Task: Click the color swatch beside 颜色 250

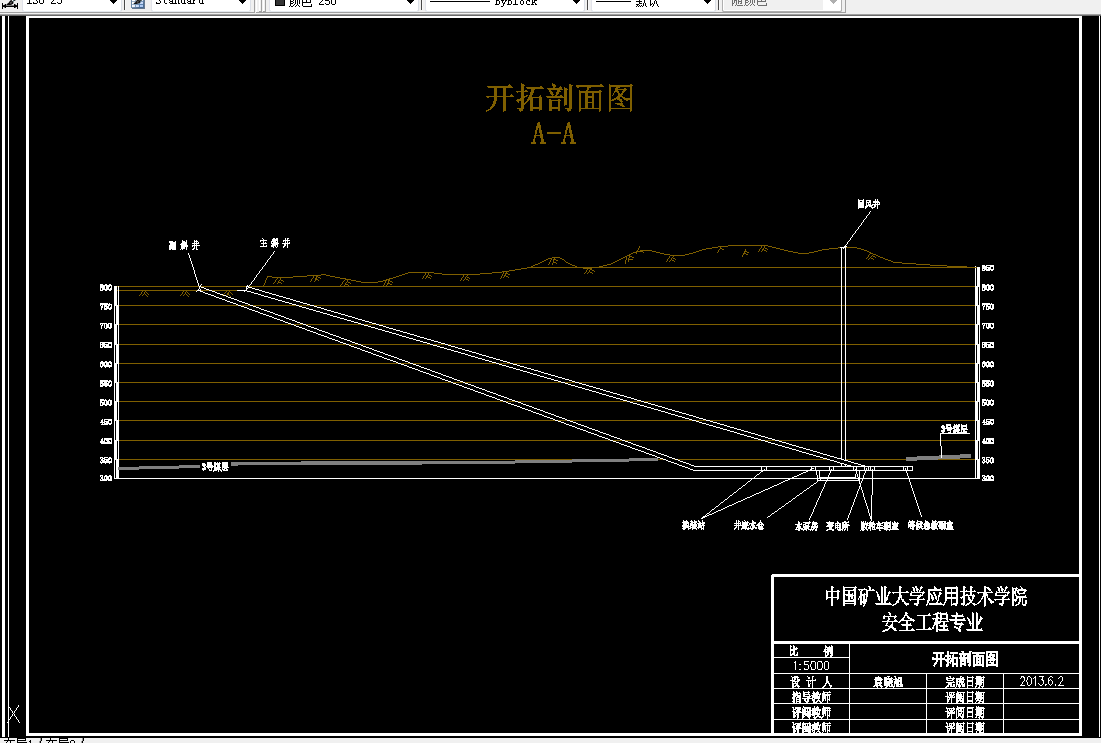Action: 279,3
